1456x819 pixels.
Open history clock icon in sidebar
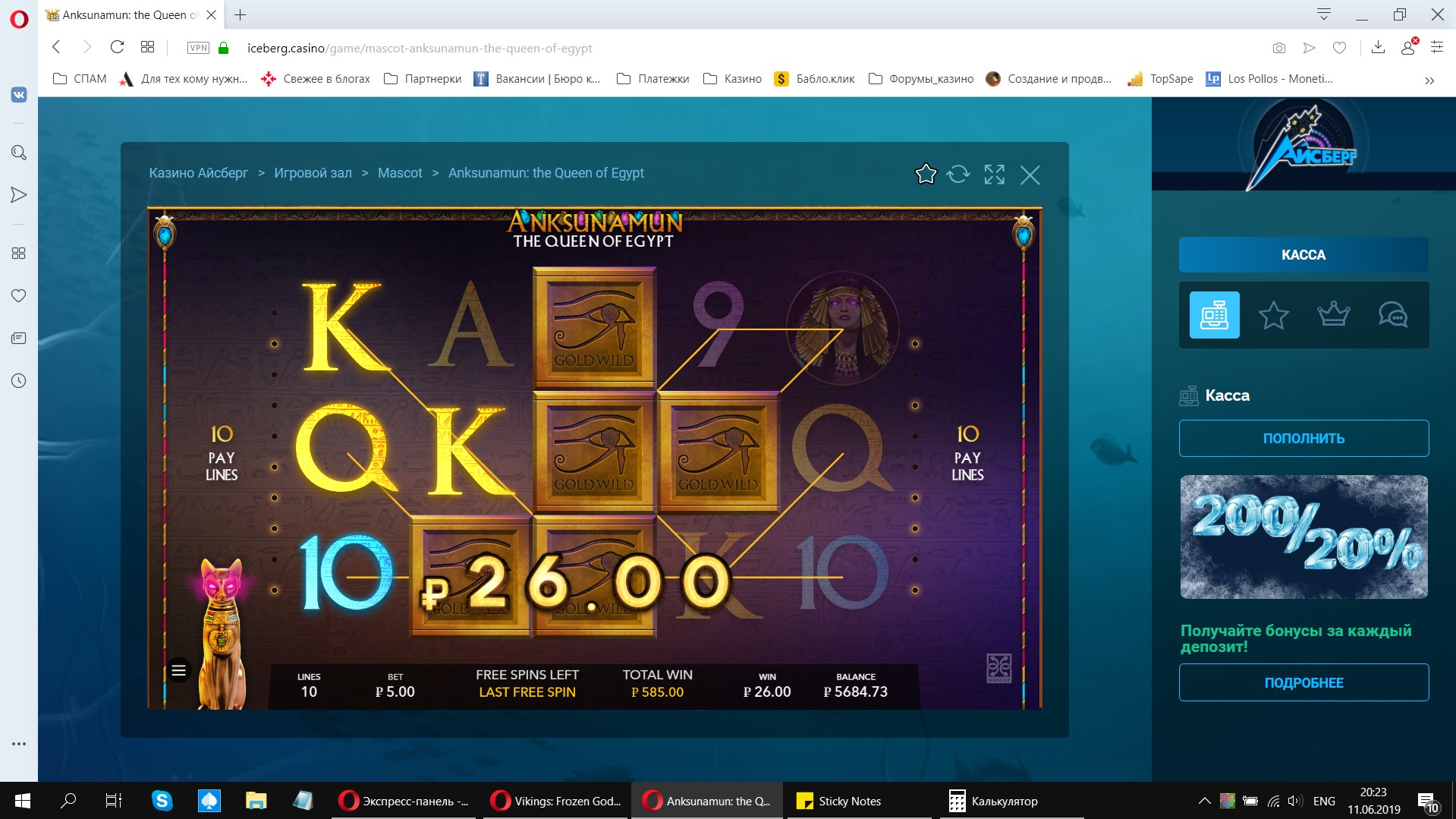coord(19,380)
